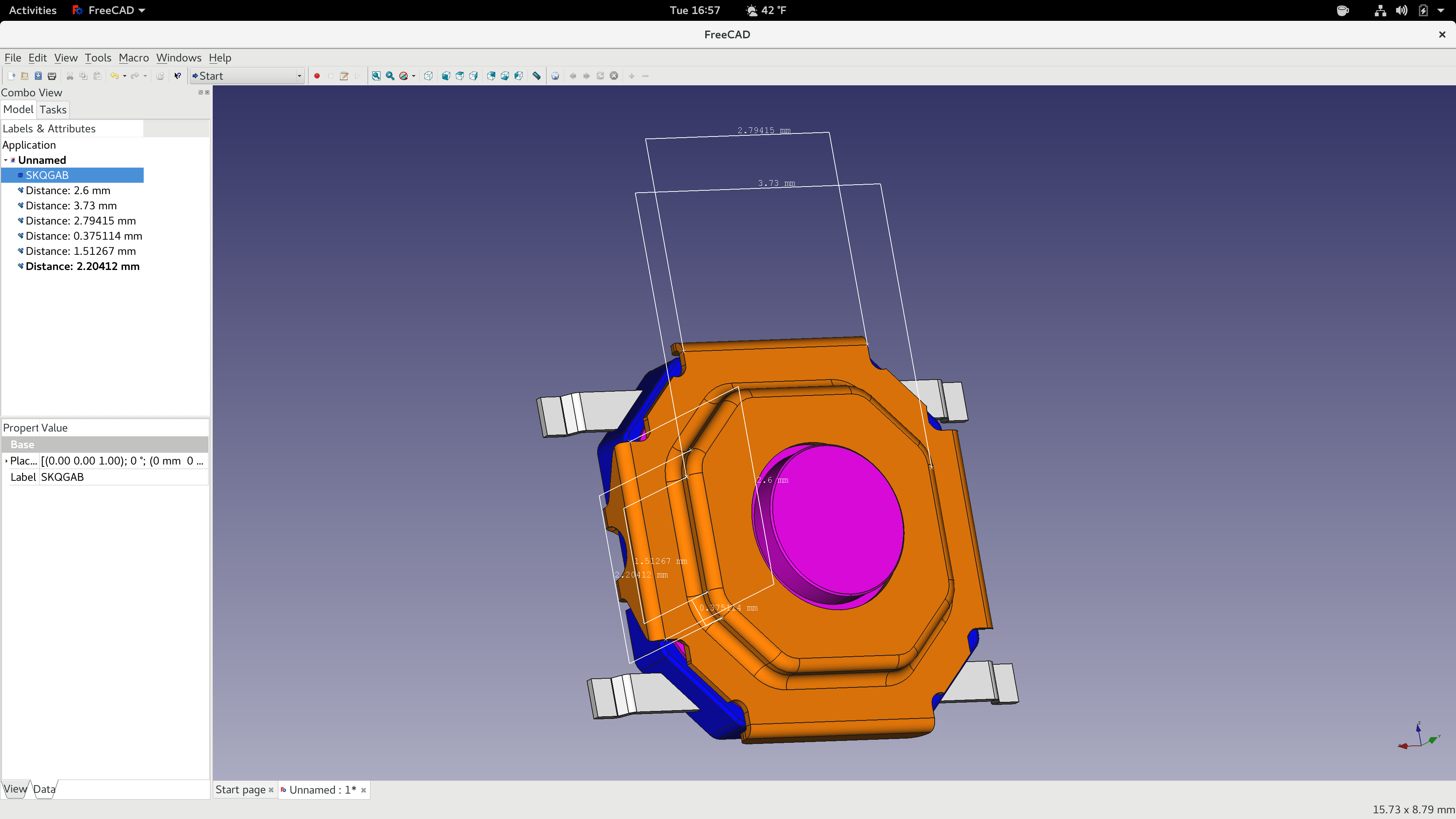1456x819 pixels.
Task: Collapse the Unnamed document tree node
Action: point(6,160)
